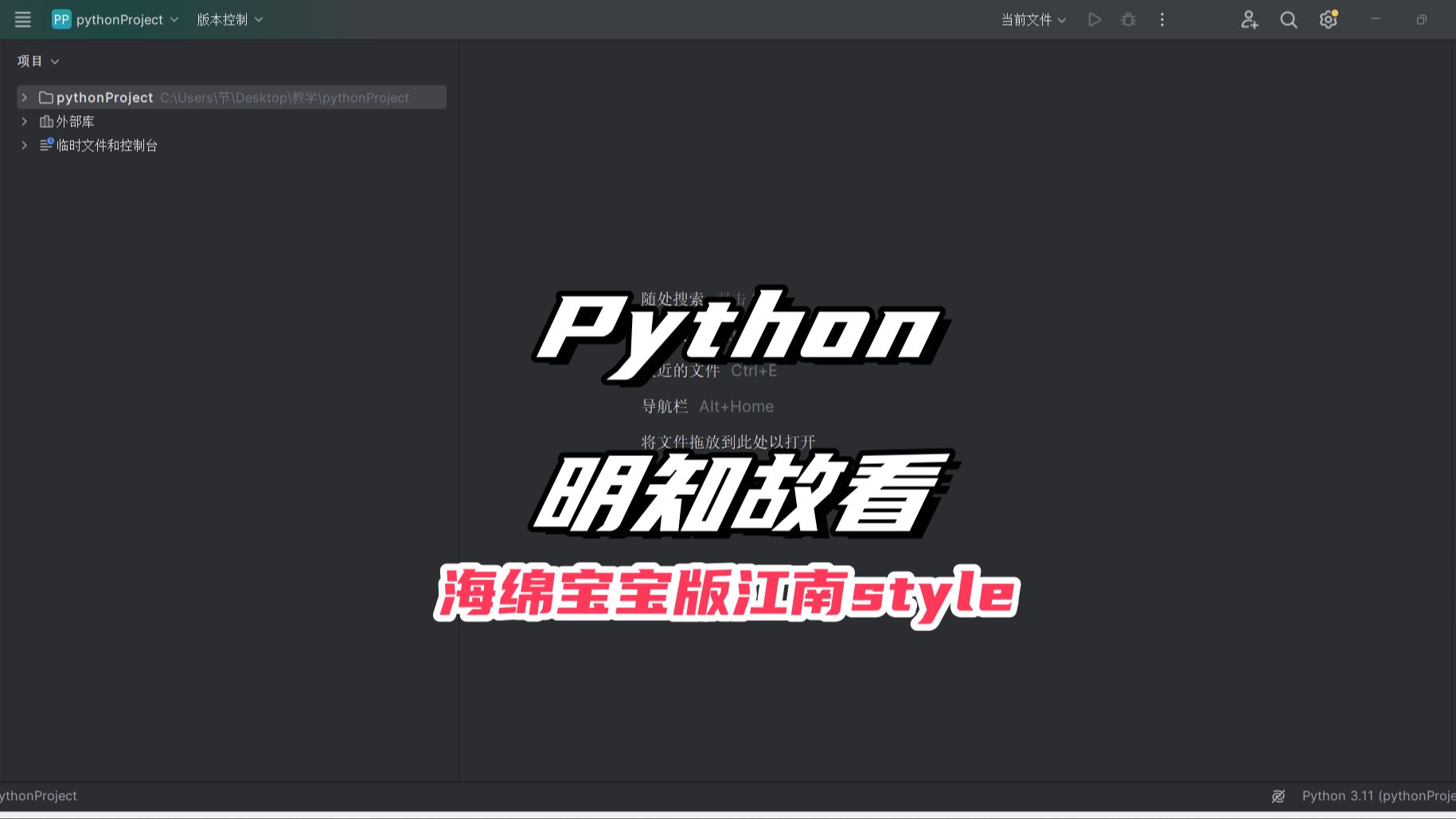Click the Ctrl+E recent files hint
This screenshot has height=819, width=1456.
click(x=754, y=371)
